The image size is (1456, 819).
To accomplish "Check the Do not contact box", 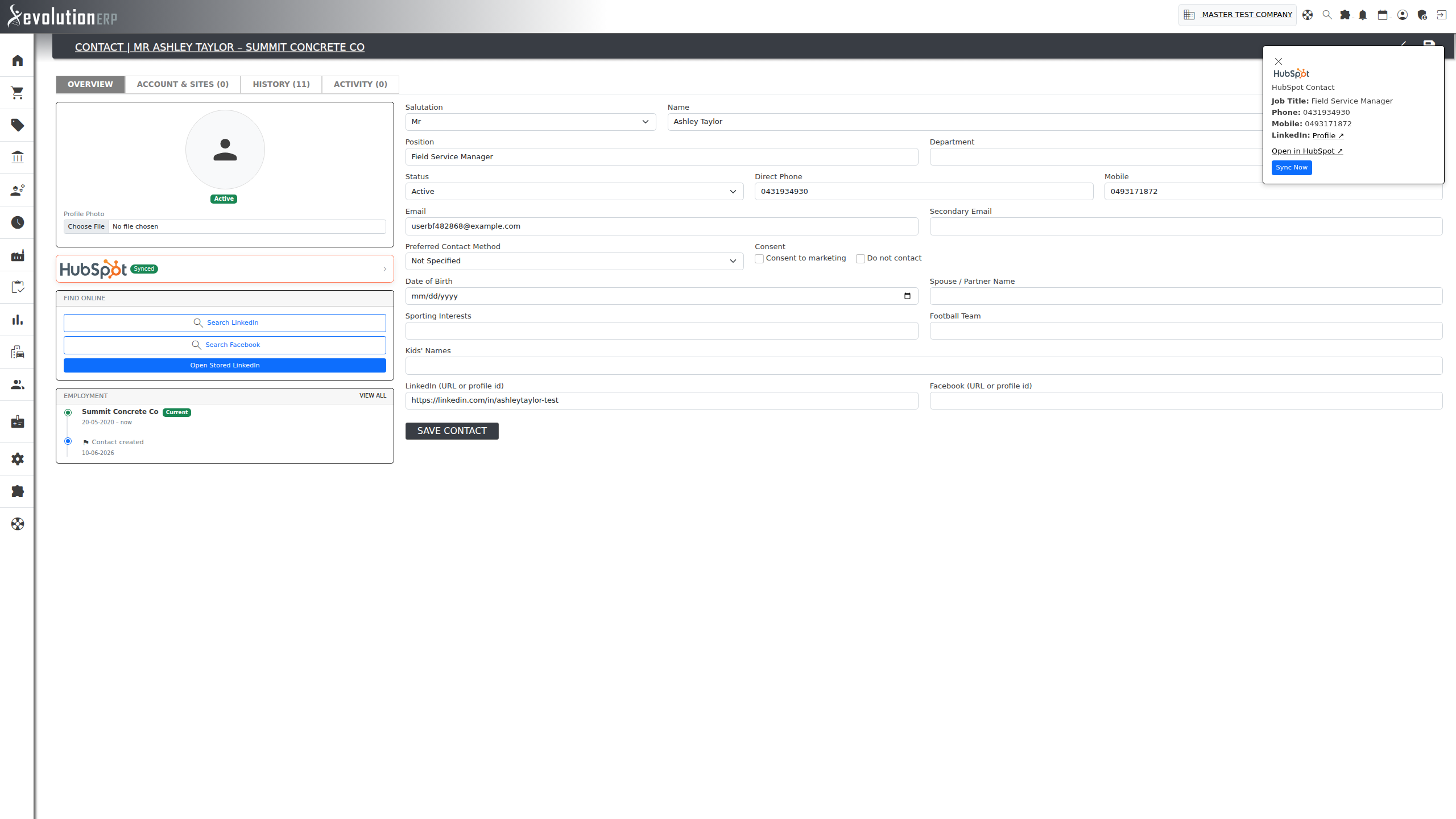I will click(x=861, y=259).
